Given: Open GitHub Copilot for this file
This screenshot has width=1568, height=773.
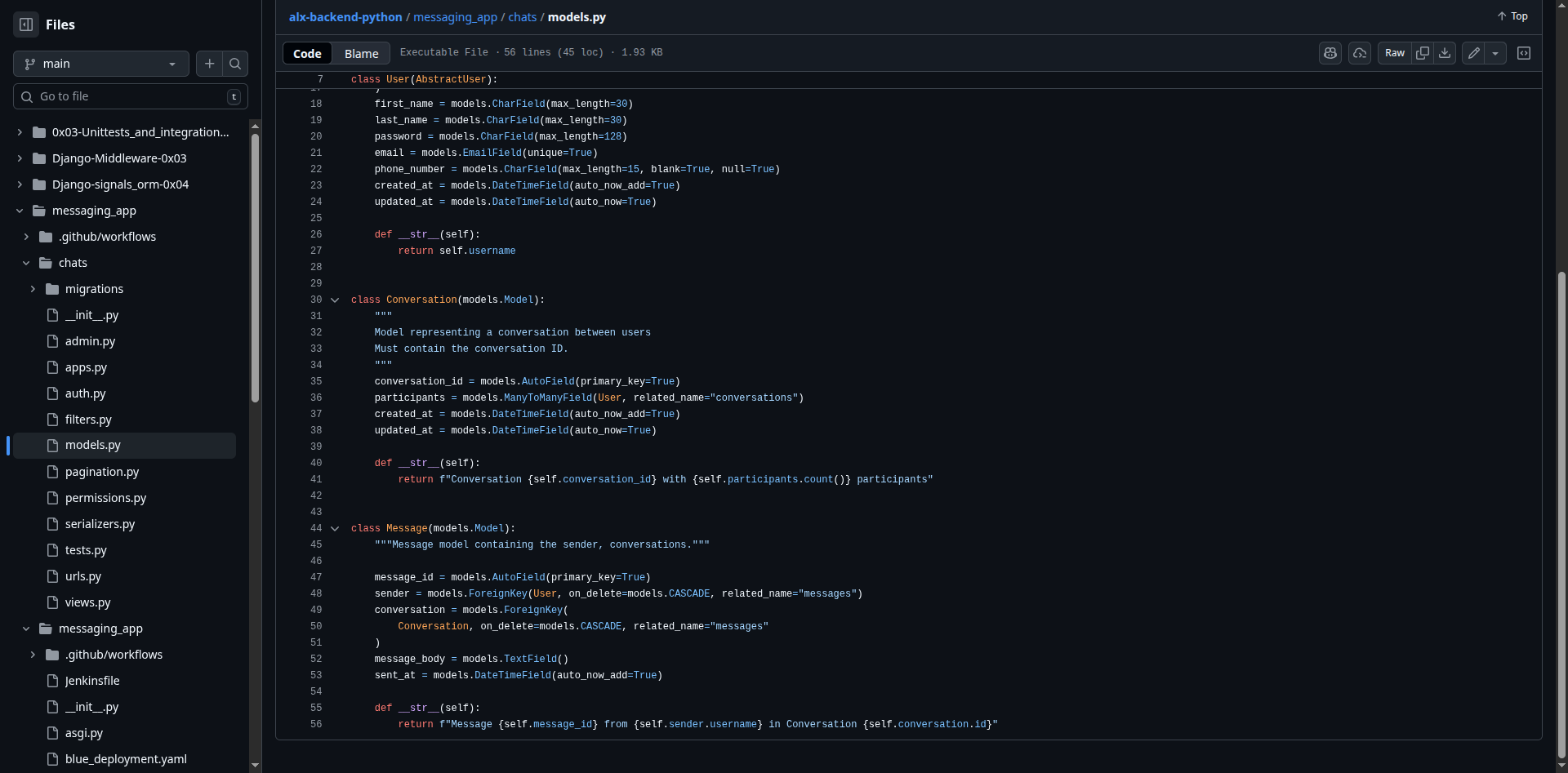Looking at the screenshot, I should coord(1330,52).
